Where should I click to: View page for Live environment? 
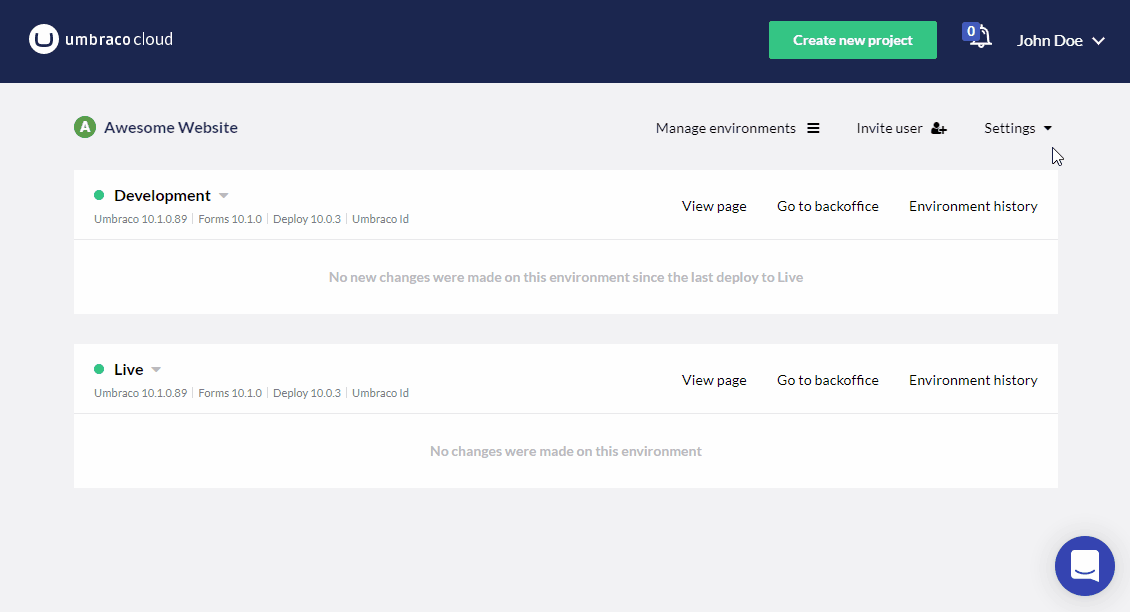[x=714, y=380]
